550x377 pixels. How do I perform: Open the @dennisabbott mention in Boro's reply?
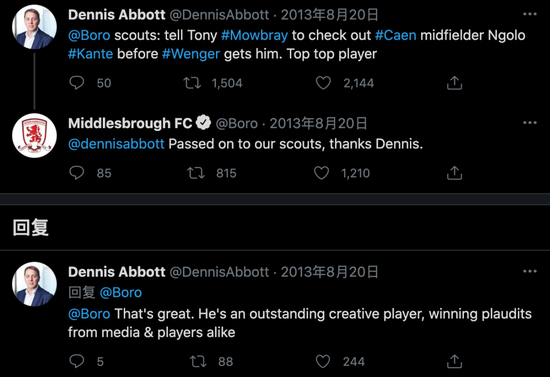pyautogui.click(x=116, y=144)
